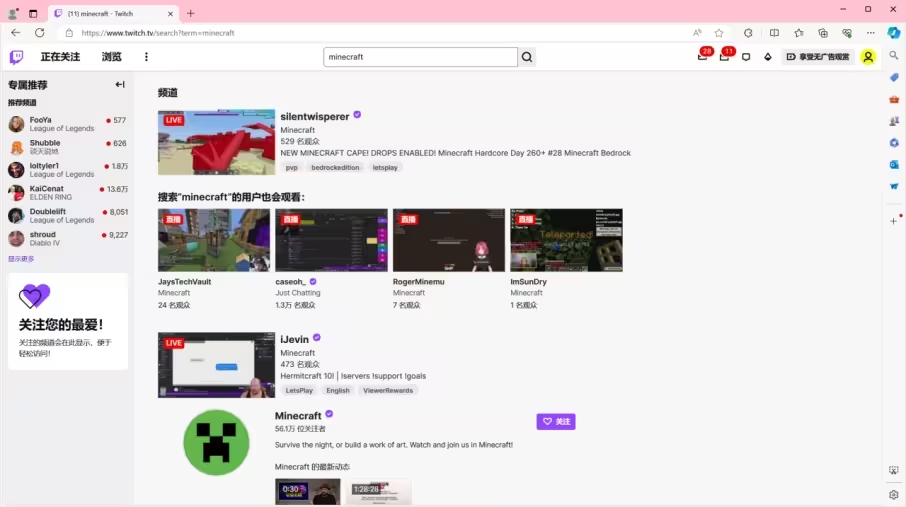Open iJevin live stream thumbnail
906x507 pixels.
click(217, 365)
